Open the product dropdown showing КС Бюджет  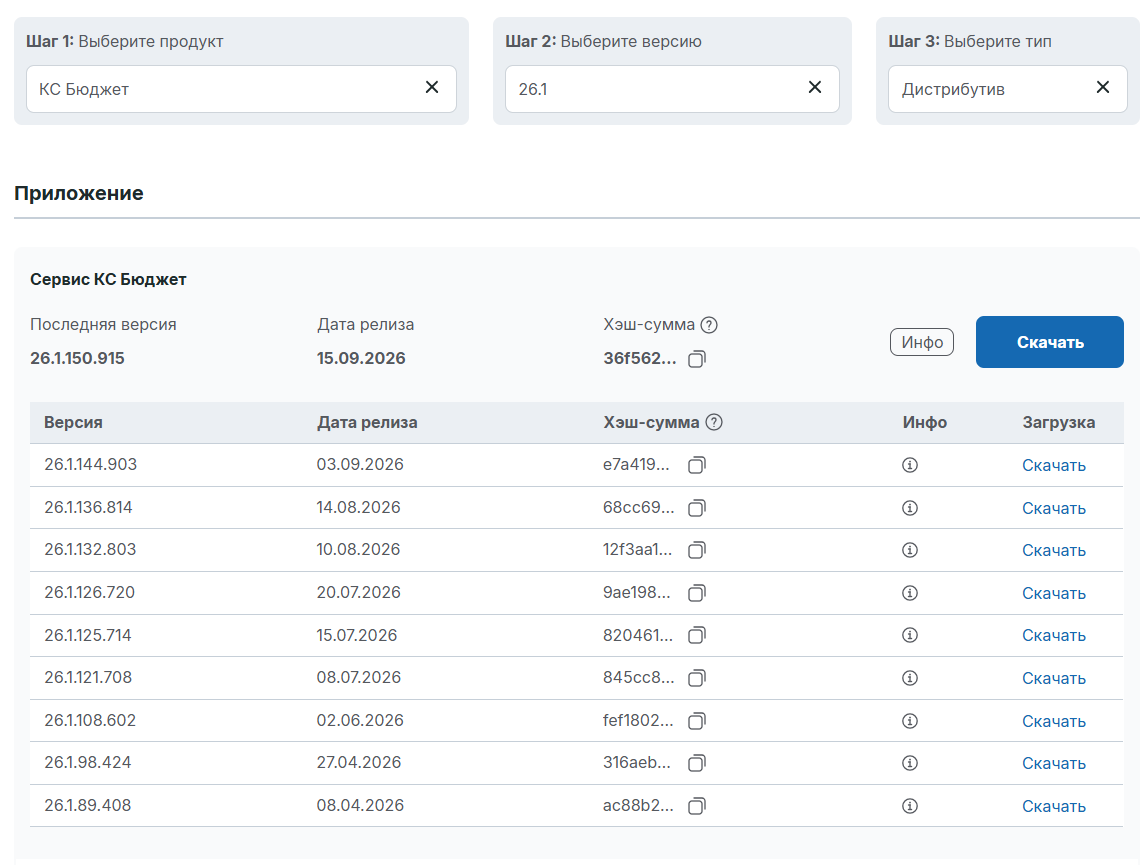coord(241,89)
